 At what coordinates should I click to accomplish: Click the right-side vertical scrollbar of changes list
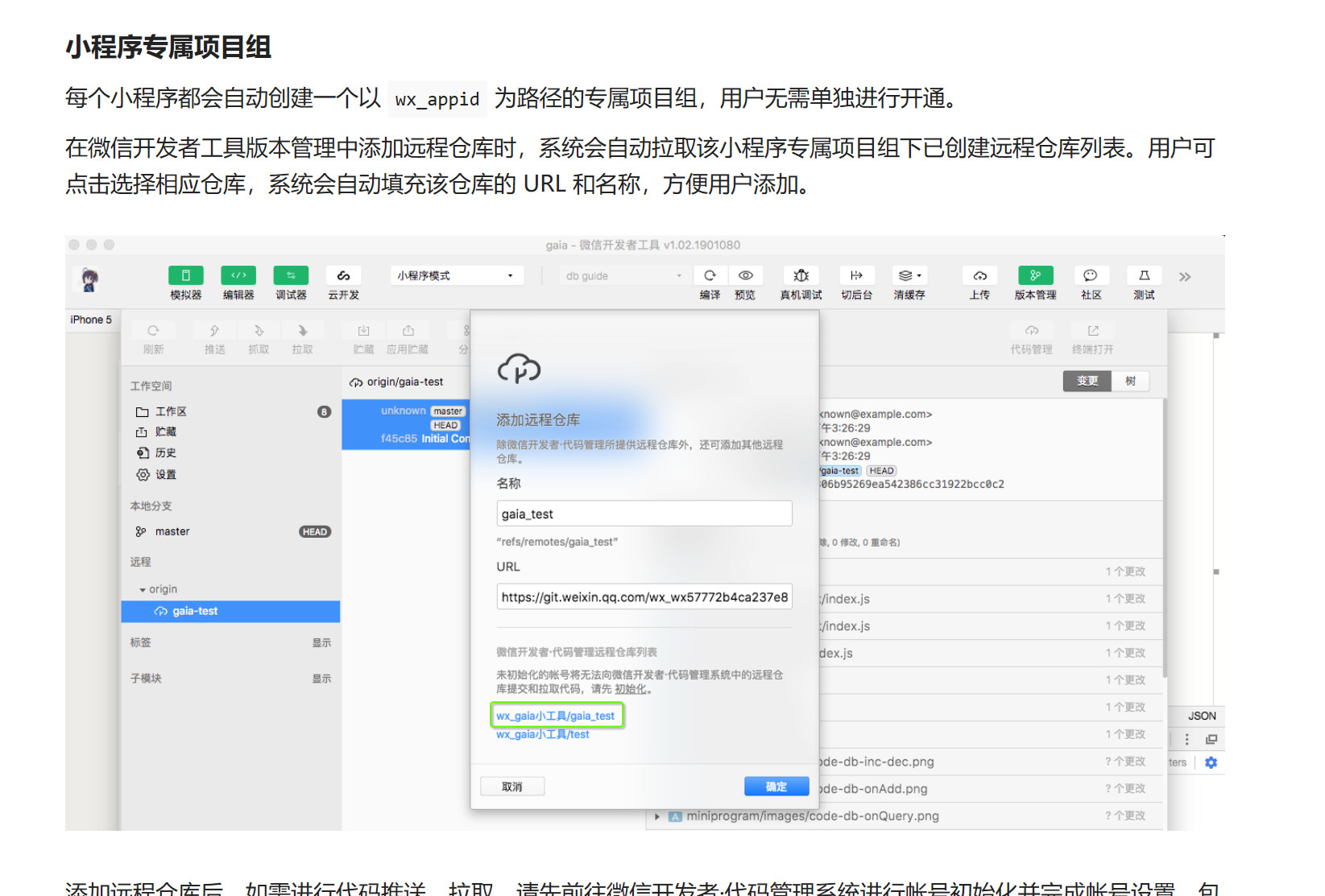point(1165,539)
